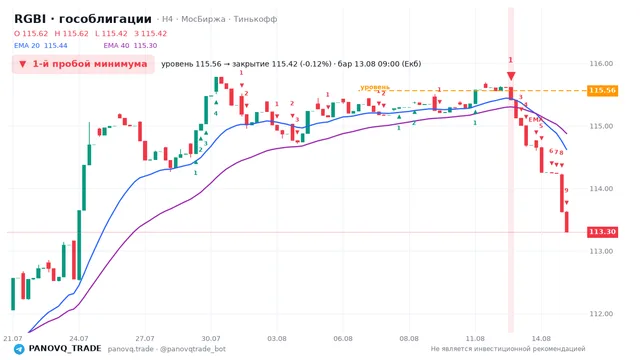Click the 112.00 price axis label

click(601, 313)
